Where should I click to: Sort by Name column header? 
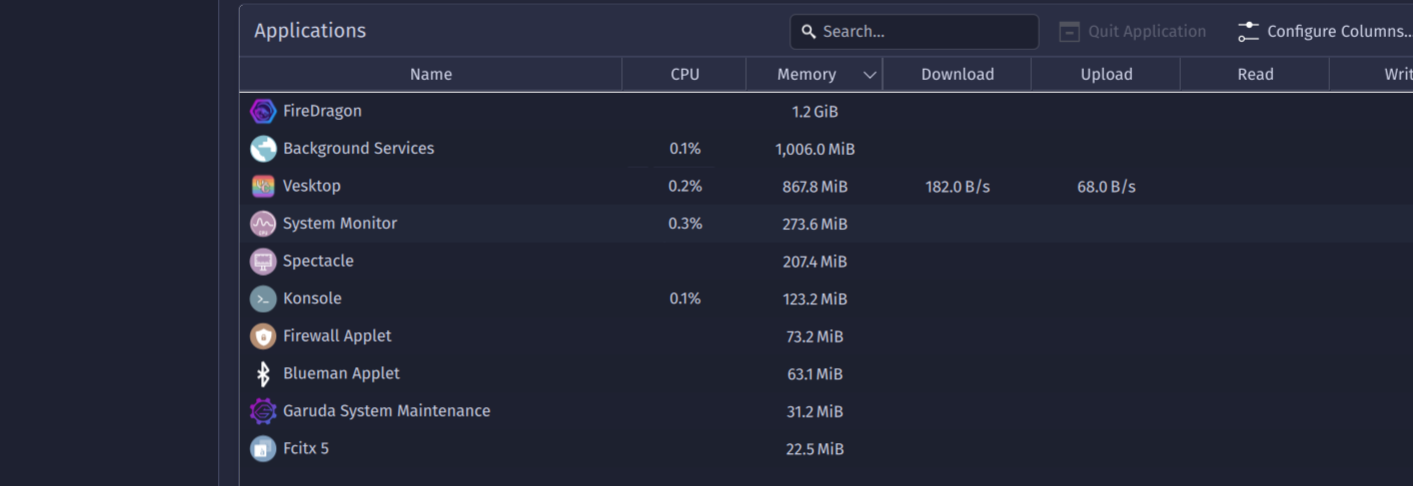point(431,75)
